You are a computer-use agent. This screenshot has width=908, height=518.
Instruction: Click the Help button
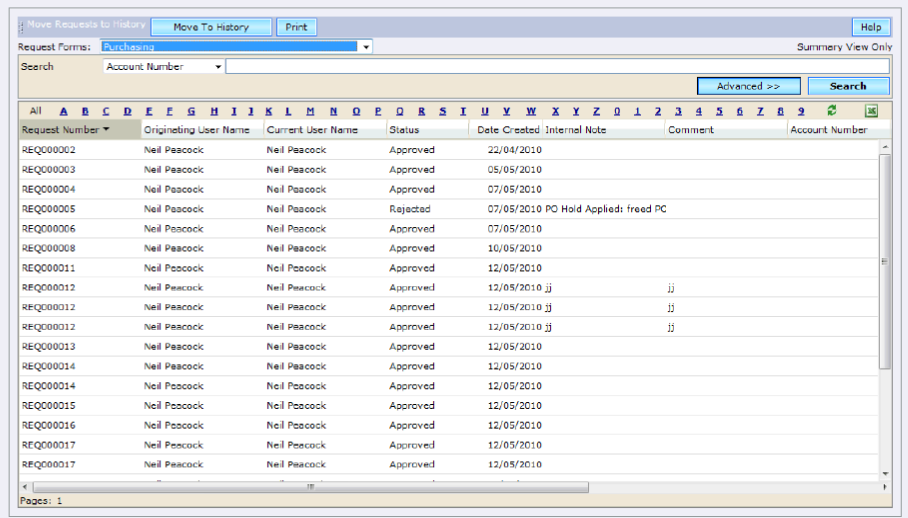(870, 27)
